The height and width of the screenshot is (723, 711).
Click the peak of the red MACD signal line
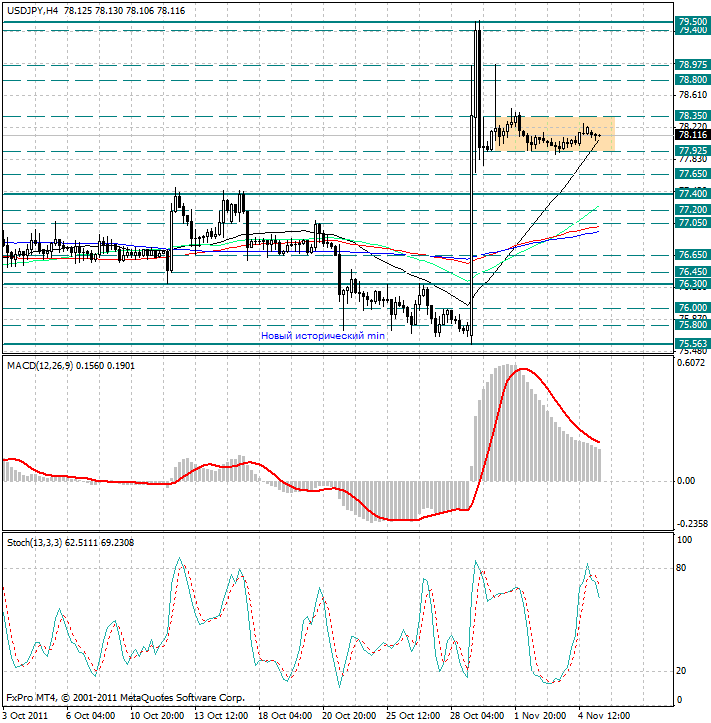coord(521,369)
